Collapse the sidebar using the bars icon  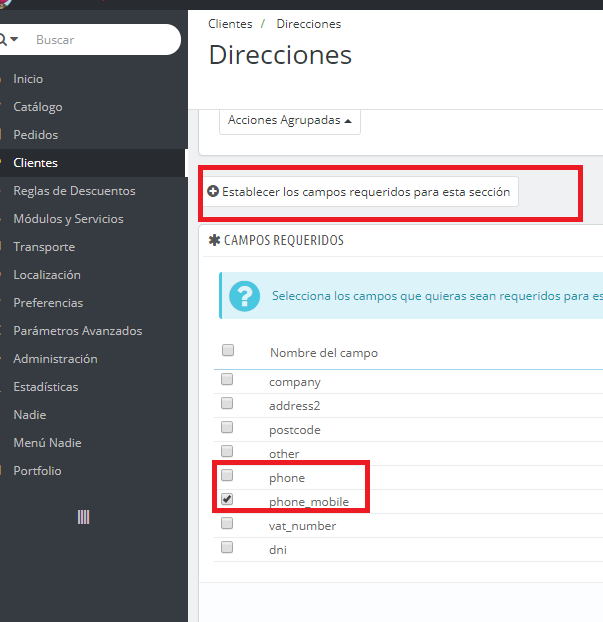click(x=83, y=517)
